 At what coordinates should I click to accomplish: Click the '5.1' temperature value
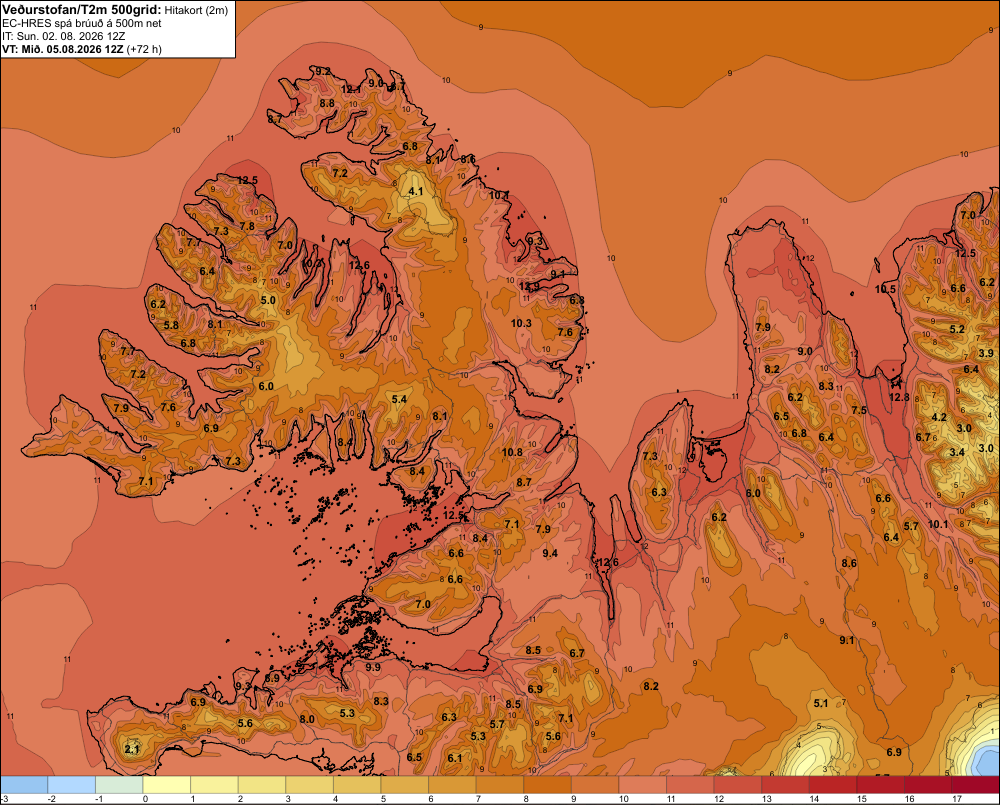(821, 704)
